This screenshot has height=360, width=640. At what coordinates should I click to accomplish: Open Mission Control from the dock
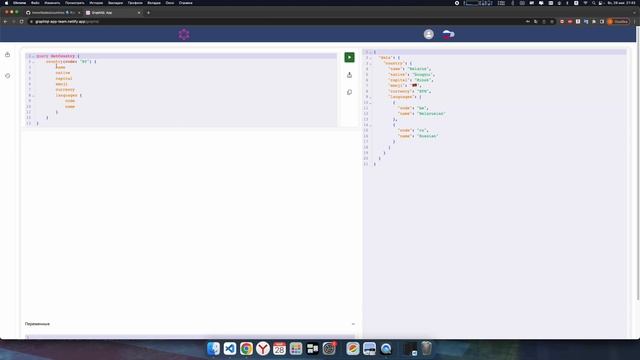point(313,349)
